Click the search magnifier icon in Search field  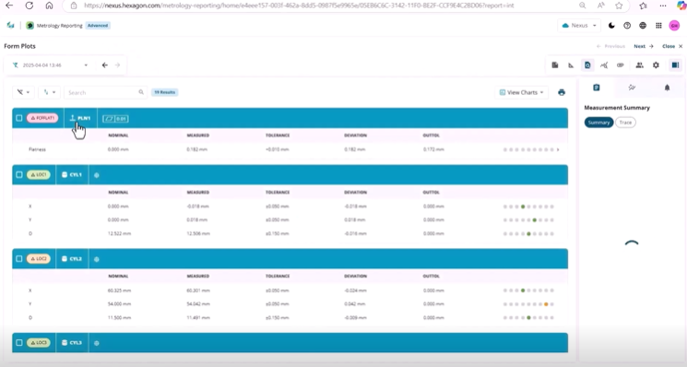click(141, 92)
